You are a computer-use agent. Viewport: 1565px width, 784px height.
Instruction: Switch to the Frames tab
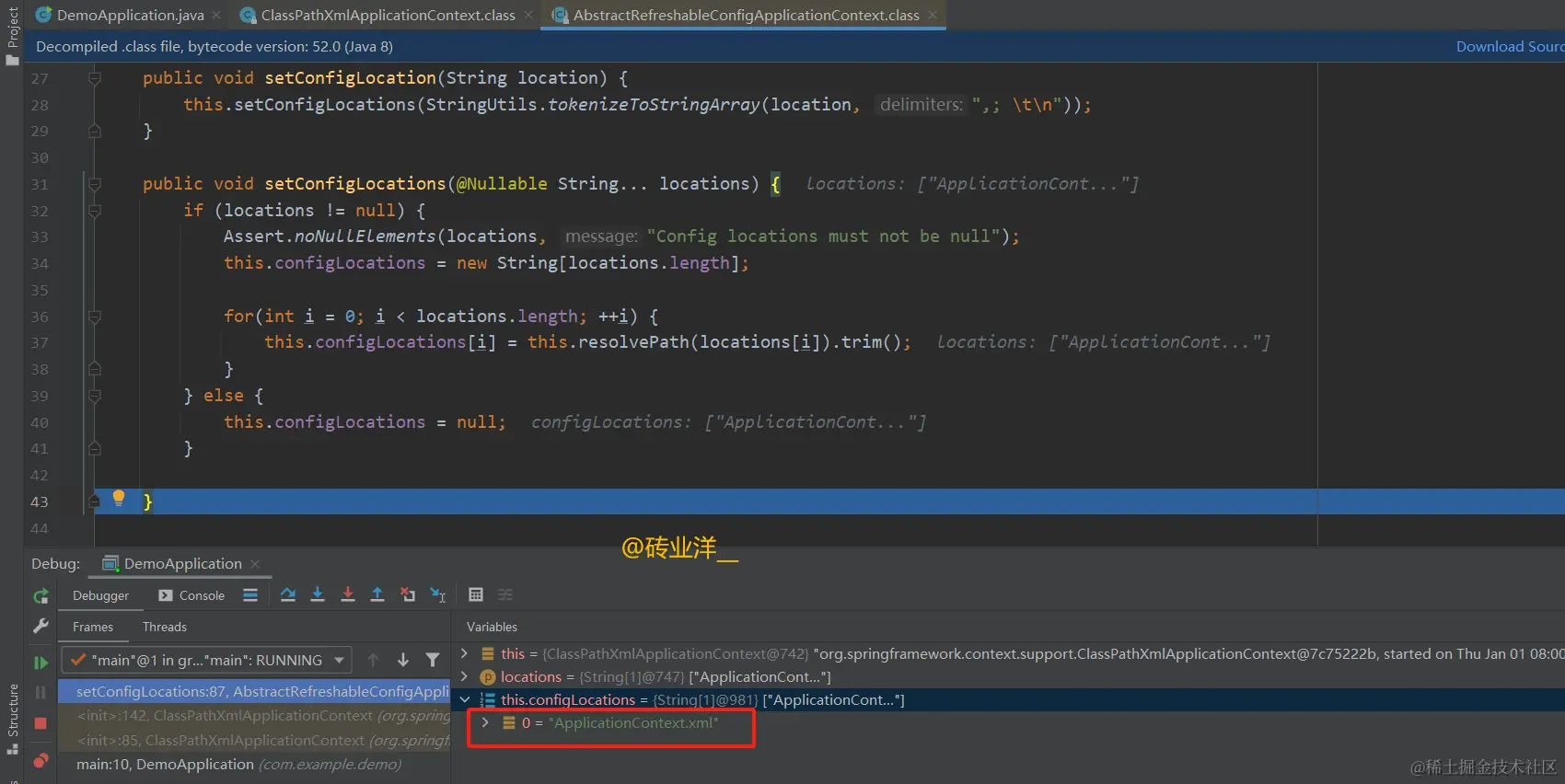[93, 627]
